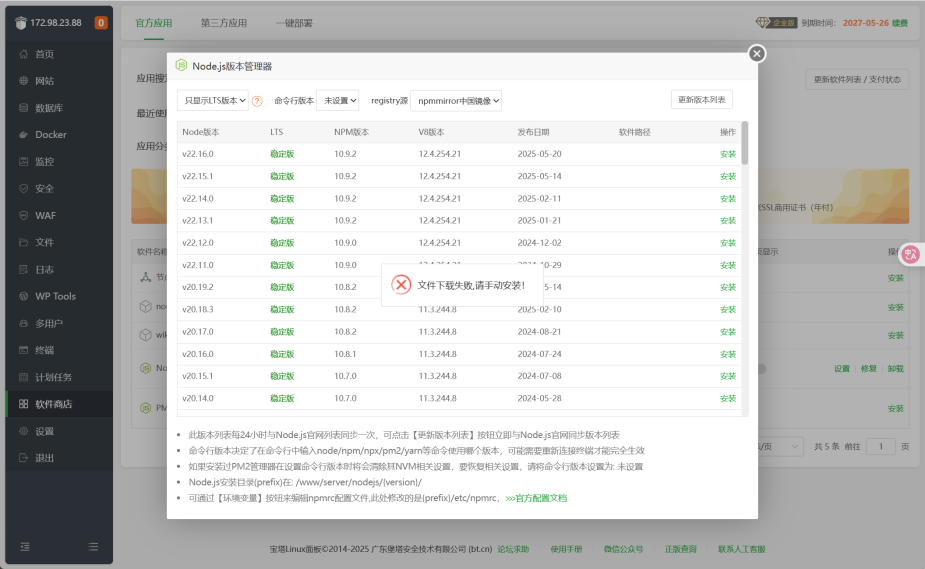Viewport: 925px width, 569px height.
Task: Open the 命令行版本 未设置 dropdown
Action: pos(338,100)
